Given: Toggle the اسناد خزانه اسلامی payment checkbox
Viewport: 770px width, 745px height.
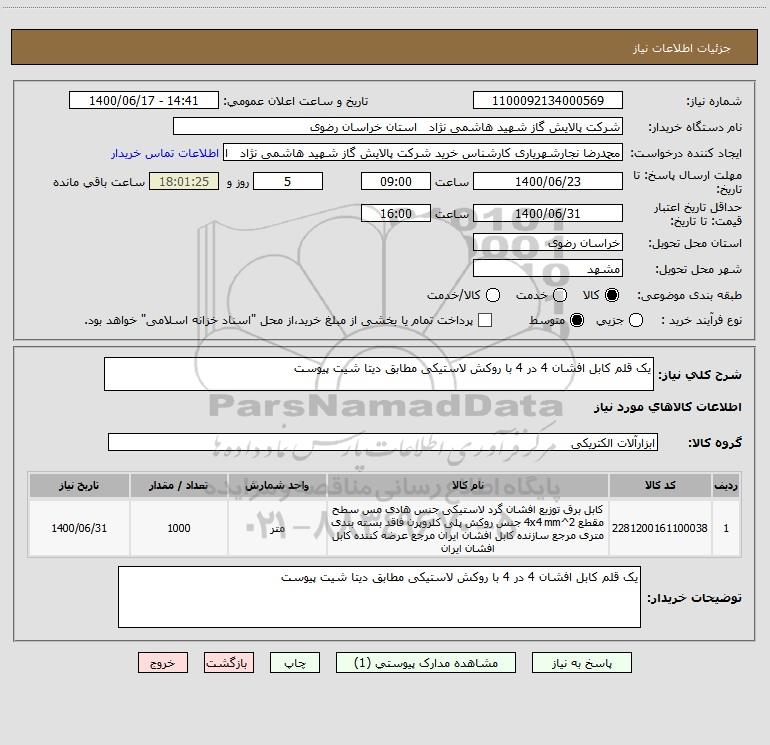Looking at the screenshot, I should (485, 320).
